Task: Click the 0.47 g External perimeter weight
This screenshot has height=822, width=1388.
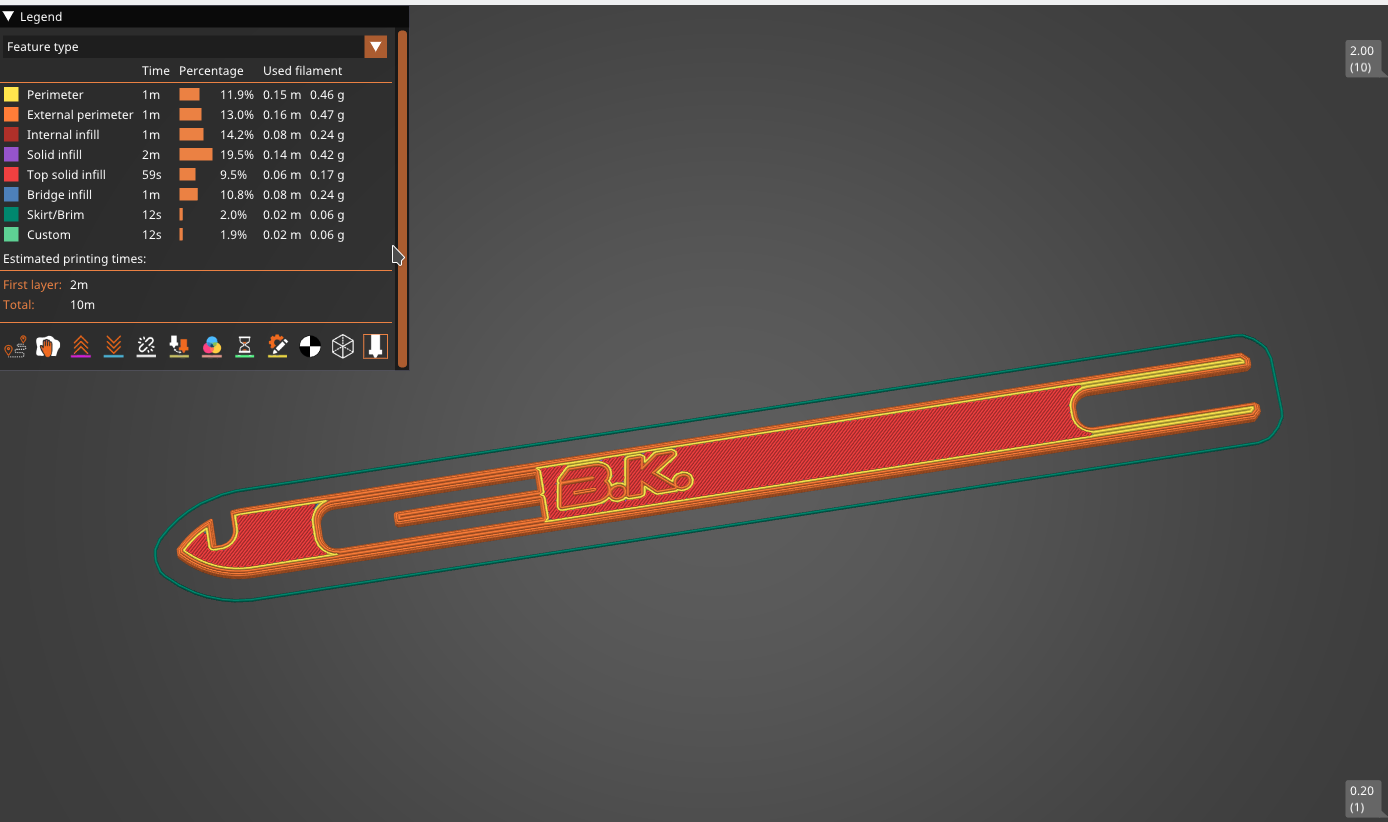Action: pos(327,115)
